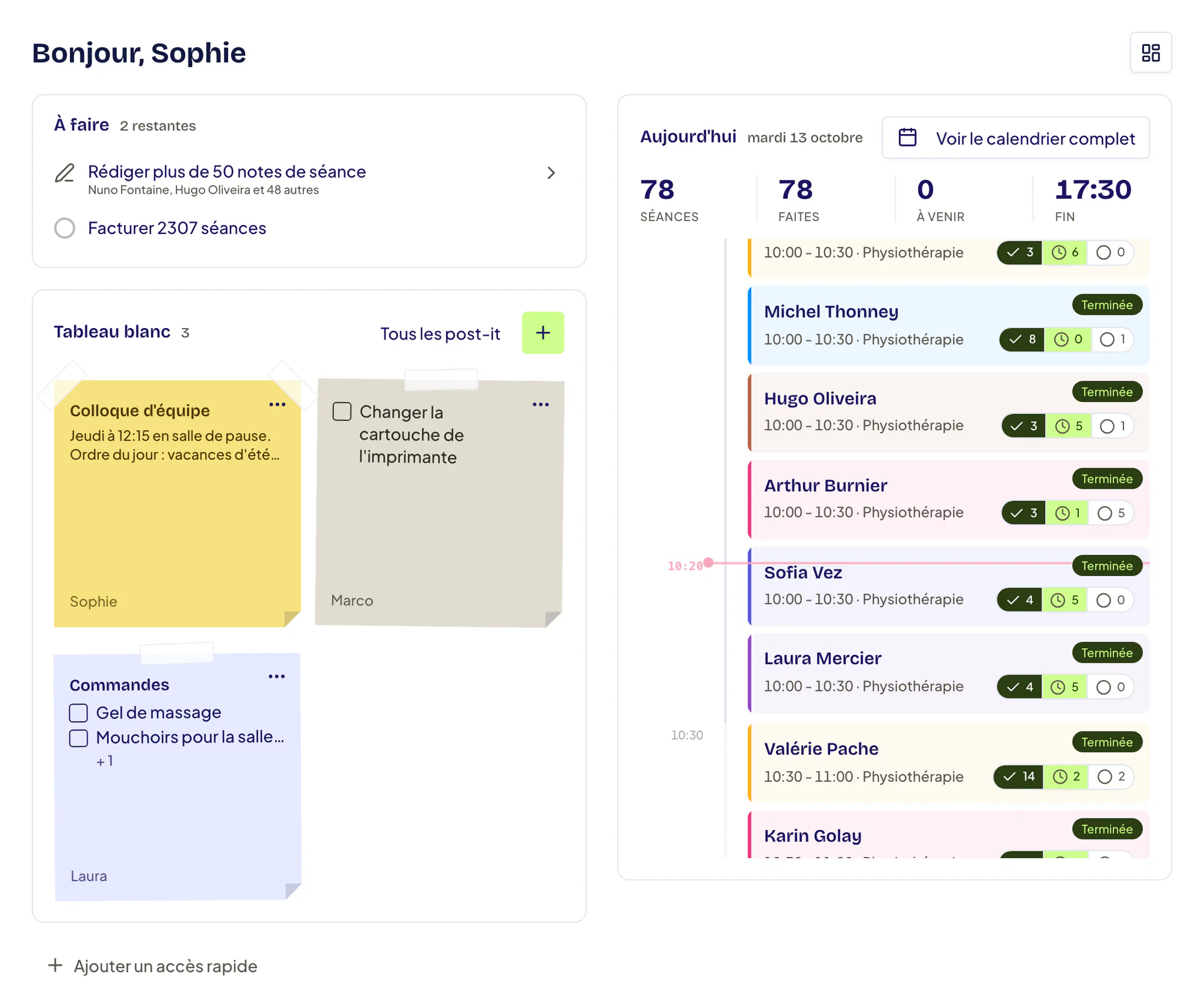Add a new post-it with plus button
1204x984 pixels.
point(542,333)
